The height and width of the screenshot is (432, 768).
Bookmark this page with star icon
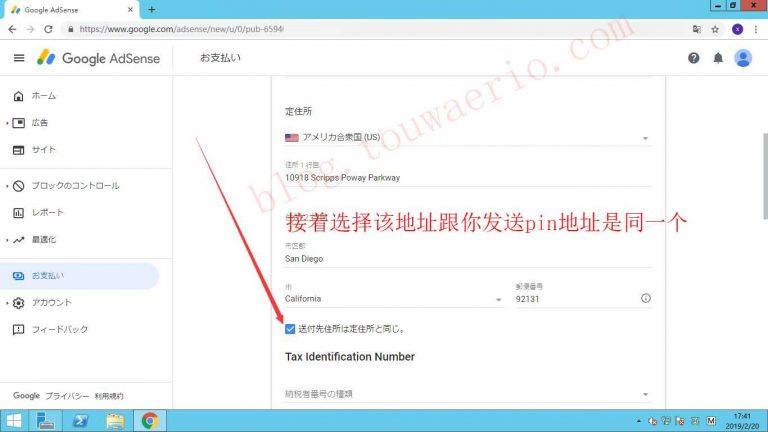715,29
